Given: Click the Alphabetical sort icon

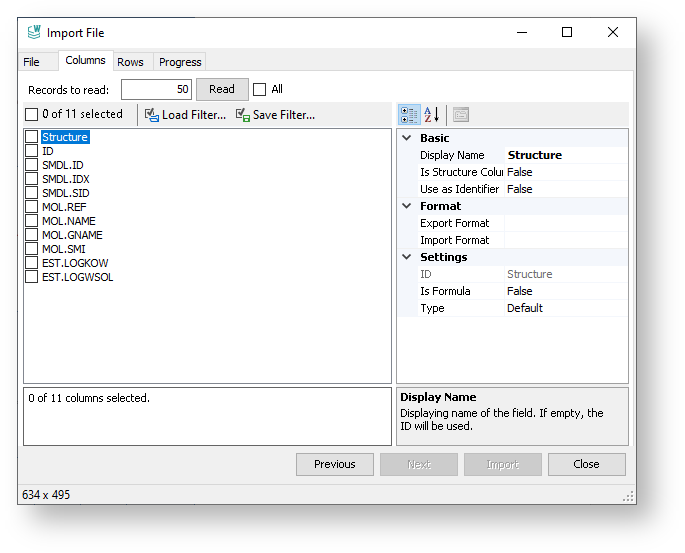Looking at the screenshot, I should pos(431,114).
